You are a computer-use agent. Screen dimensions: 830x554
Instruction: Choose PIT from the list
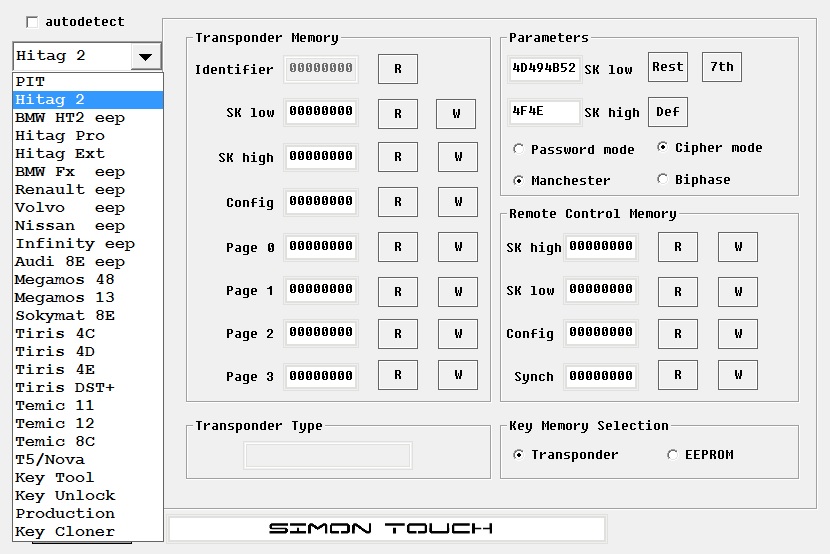(88, 82)
